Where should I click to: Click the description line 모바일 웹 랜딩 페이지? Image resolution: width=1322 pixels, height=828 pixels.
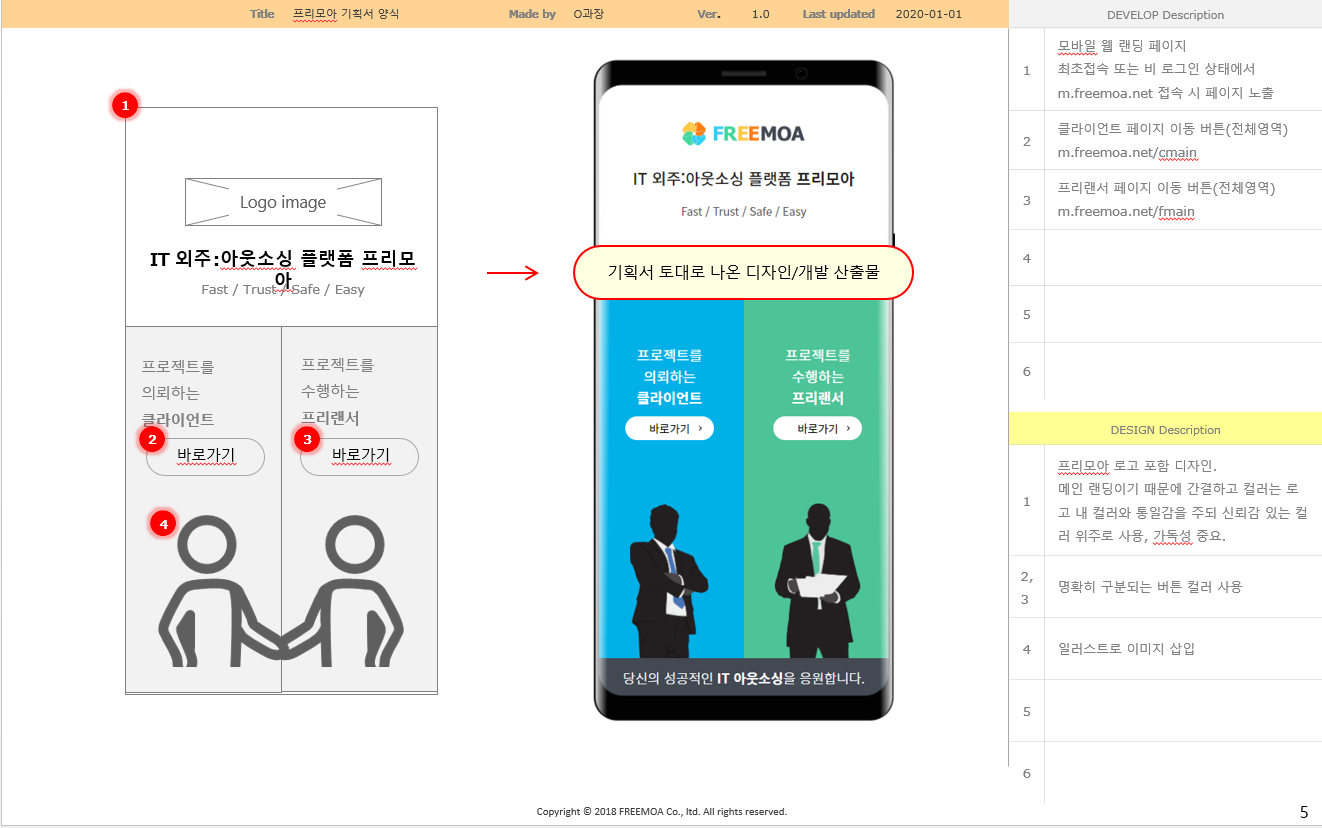coord(1122,46)
